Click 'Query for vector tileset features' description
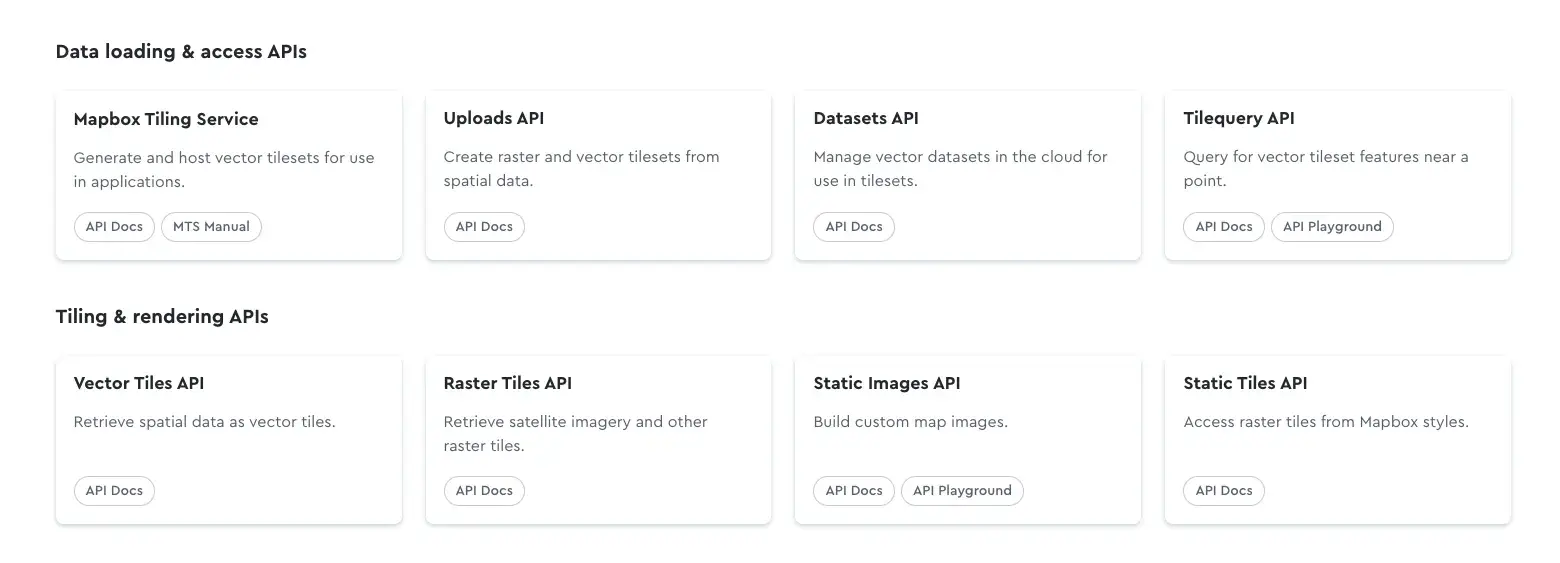Image resolution: width=1560 pixels, height=563 pixels. coord(1326,169)
